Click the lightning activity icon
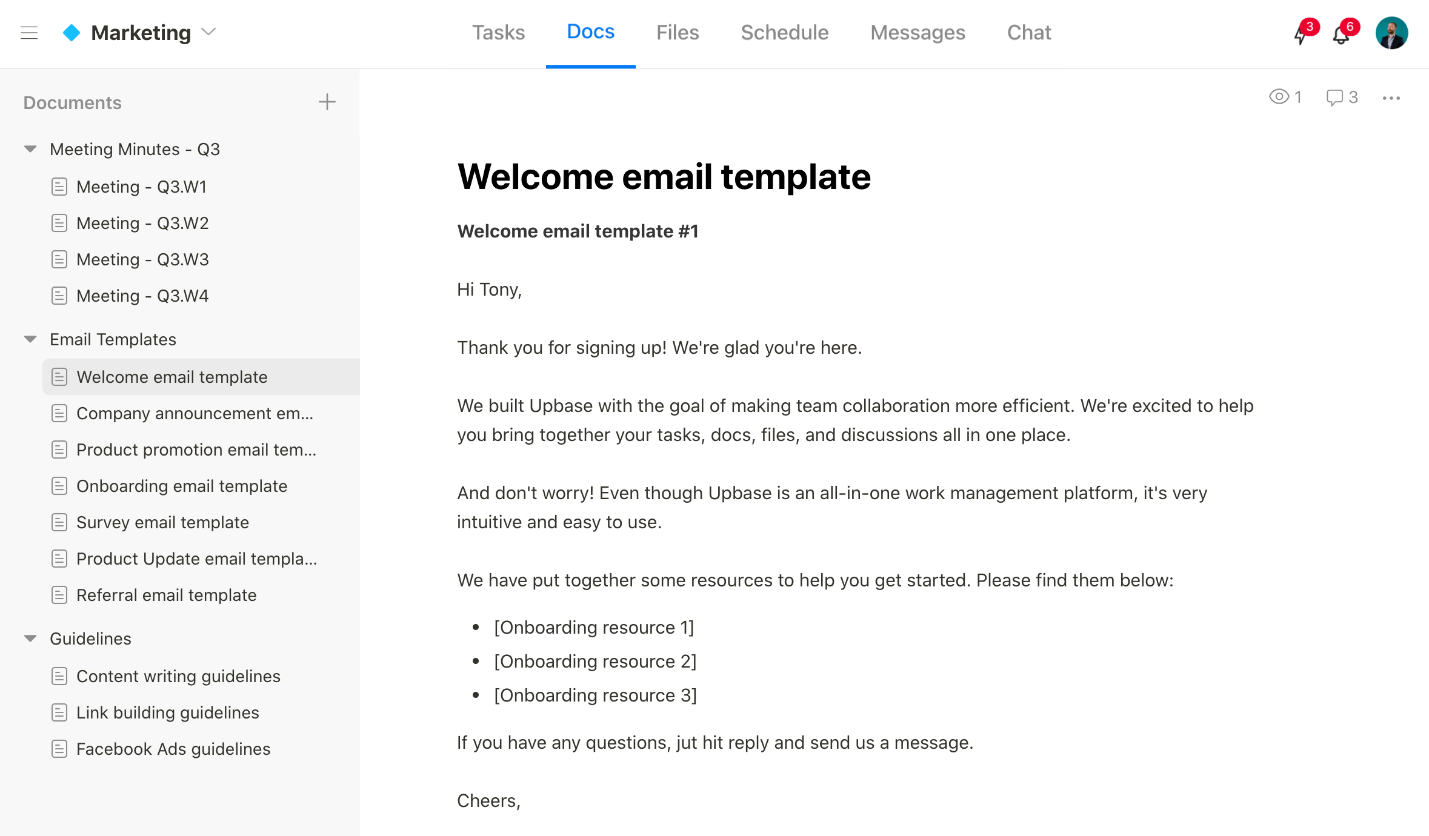1429x836 pixels. (x=1300, y=35)
